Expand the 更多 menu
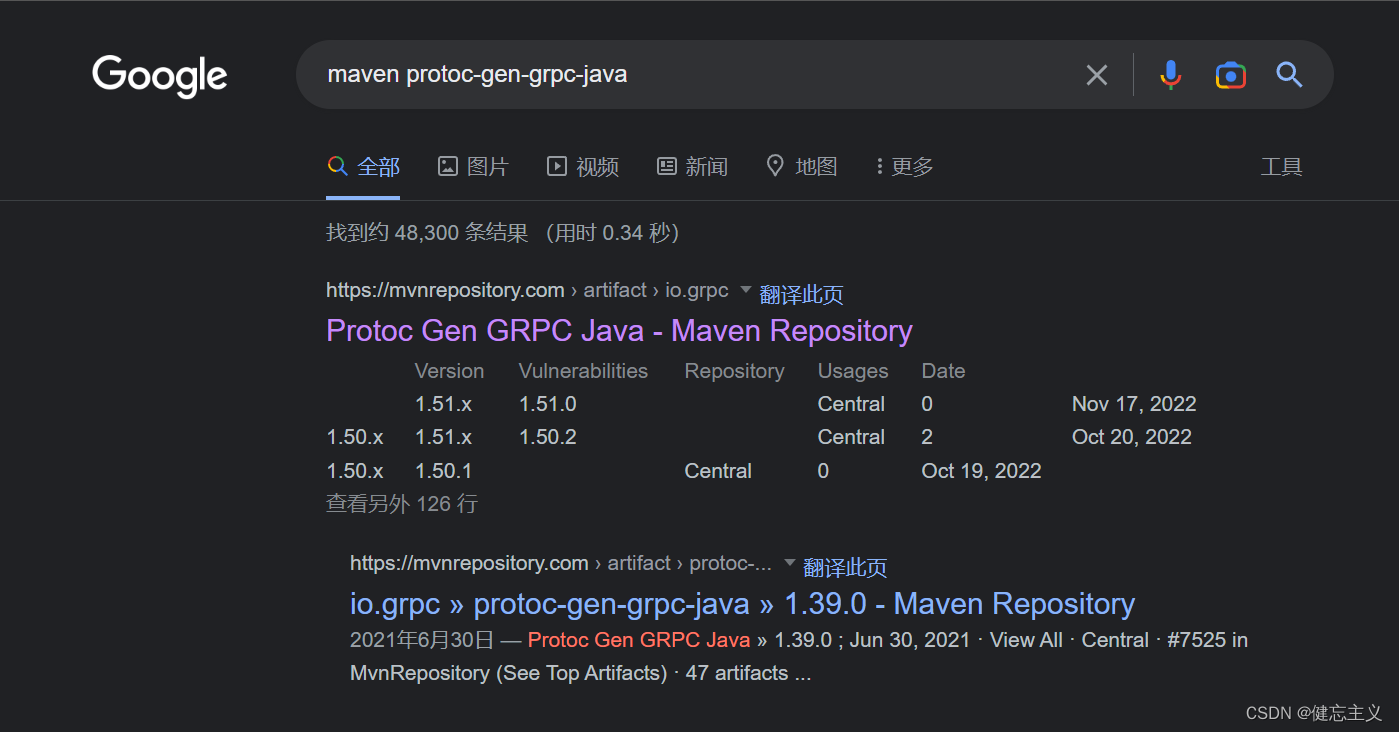1399x732 pixels. [x=904, y=167]
